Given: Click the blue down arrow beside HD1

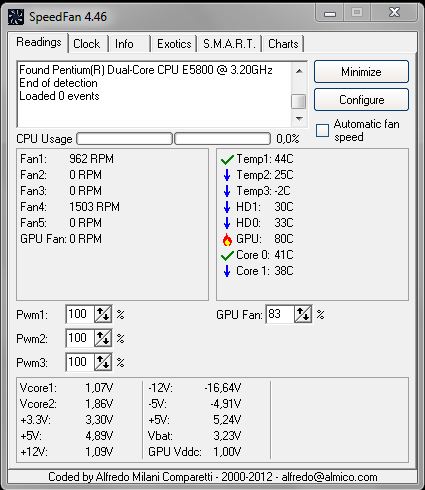Looking at the screenshot, I should [x=227, y=207].
